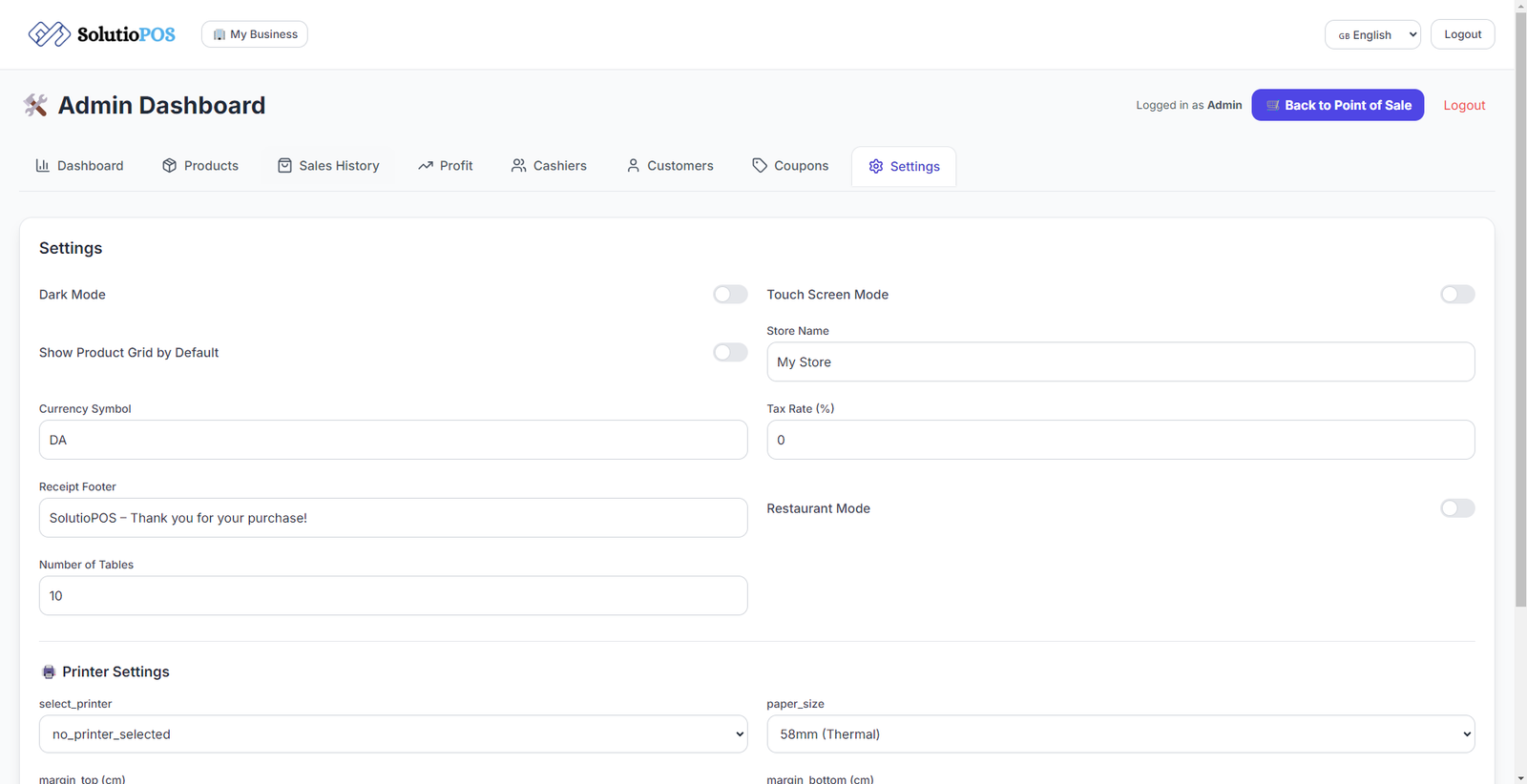Click the Printer Settings printer icon

(x=49, y=672)
